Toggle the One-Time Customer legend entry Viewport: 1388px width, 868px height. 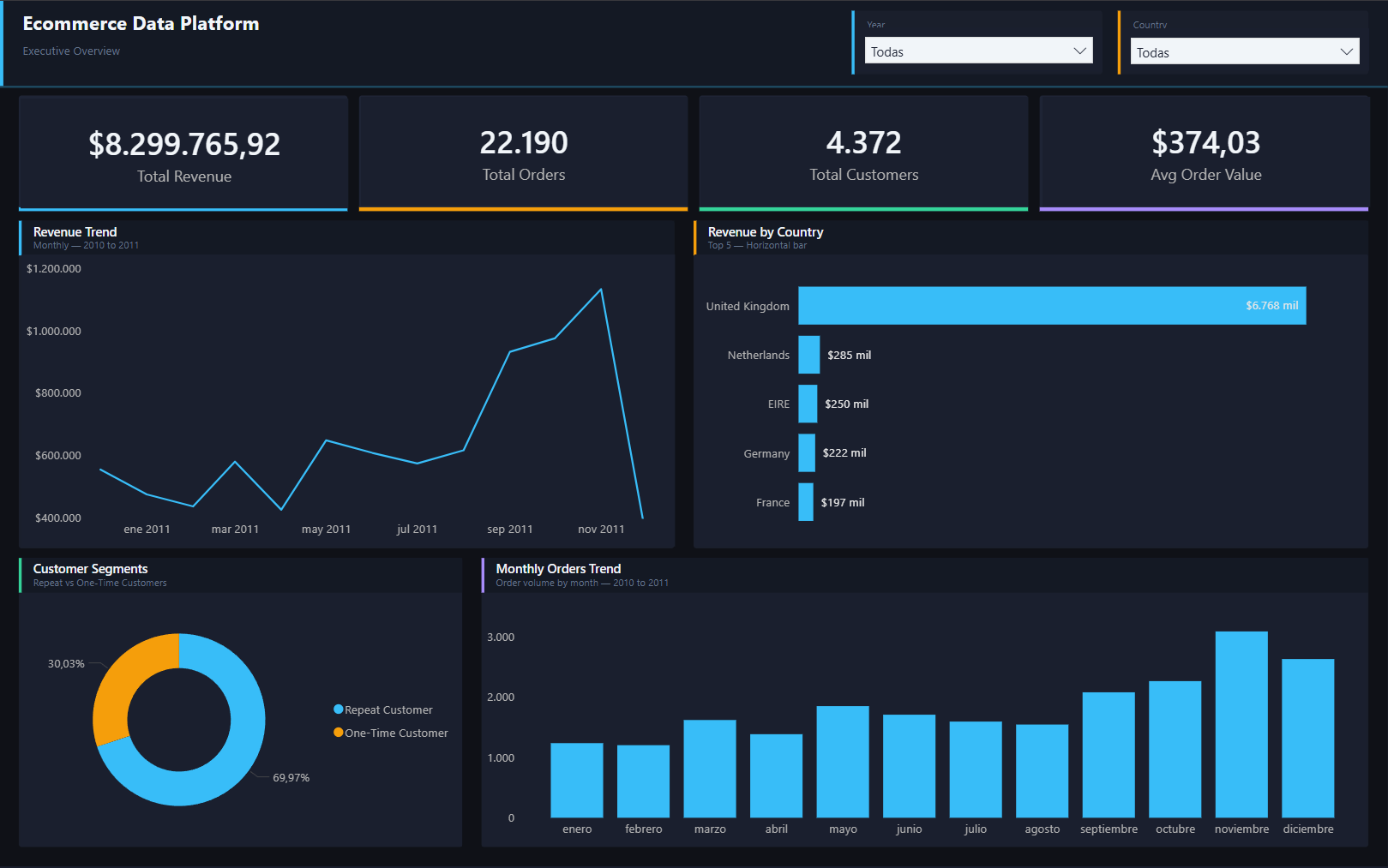tap(396, 733)
